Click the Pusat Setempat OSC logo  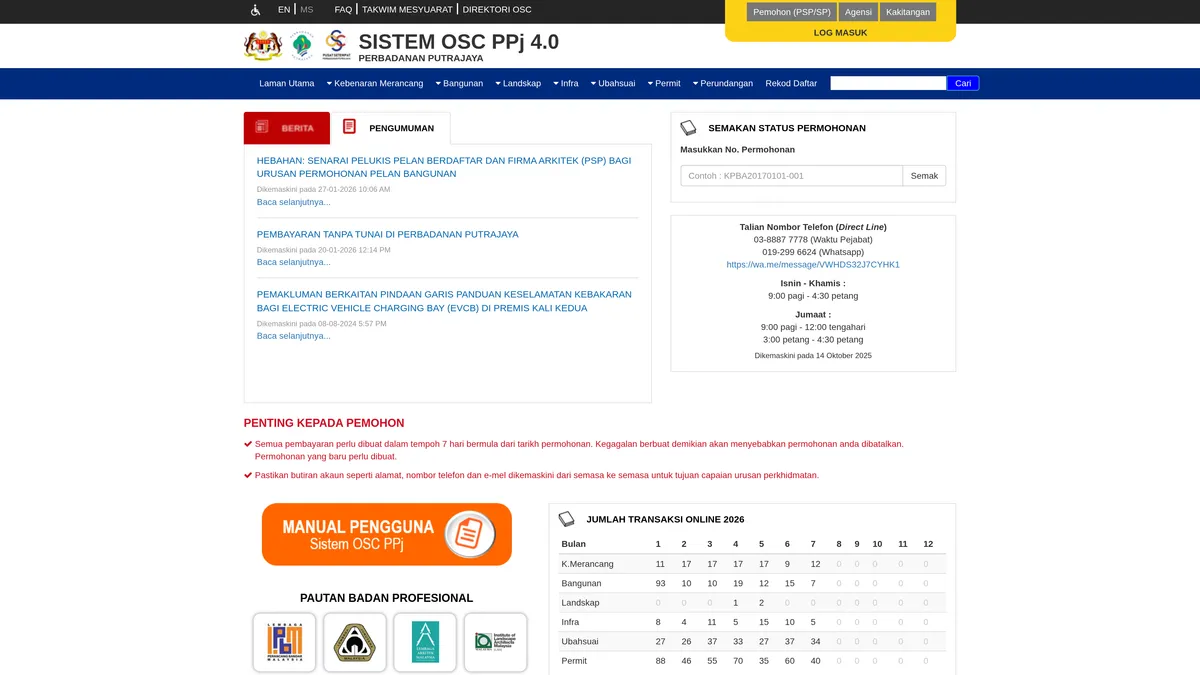[x=336, y=45]
